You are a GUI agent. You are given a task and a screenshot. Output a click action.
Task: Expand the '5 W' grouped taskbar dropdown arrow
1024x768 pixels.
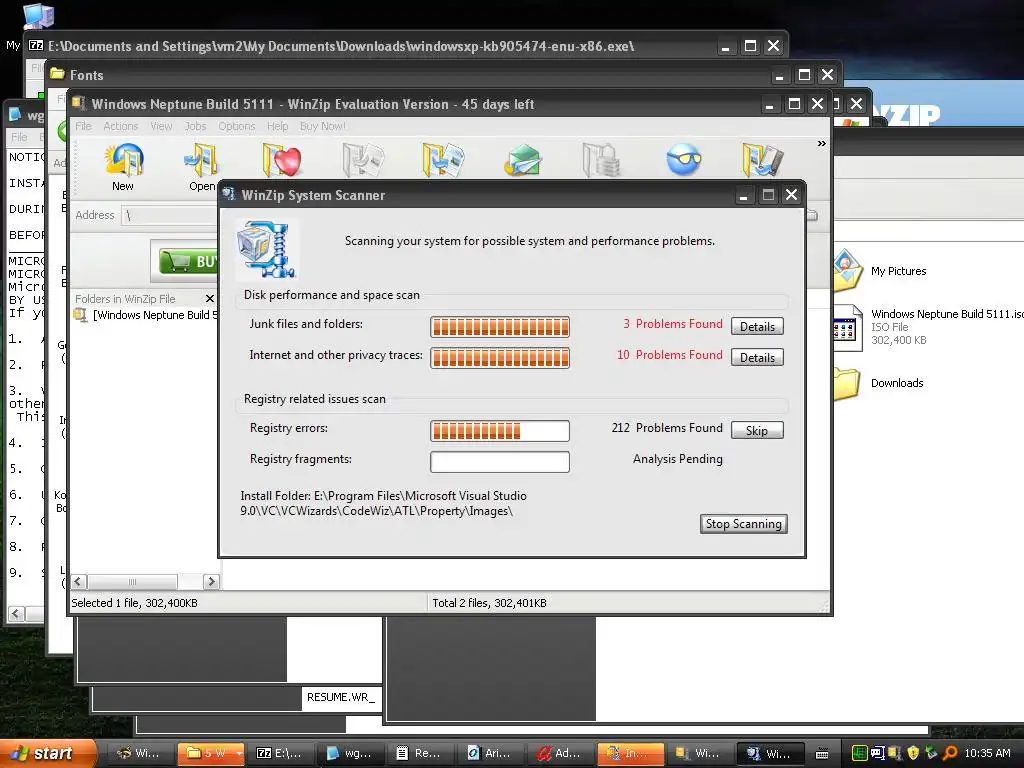238,754
